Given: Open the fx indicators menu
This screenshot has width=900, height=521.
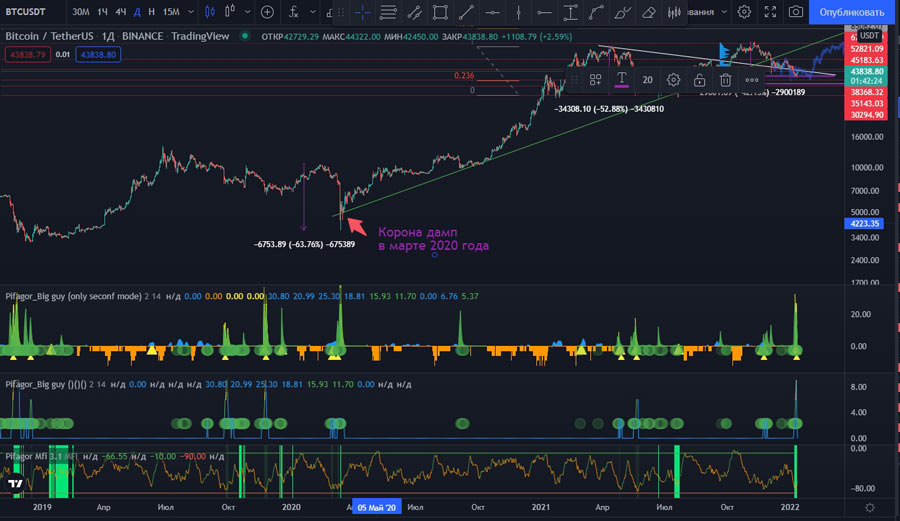Looking at the screenshot, I should [x=292, y=12].
